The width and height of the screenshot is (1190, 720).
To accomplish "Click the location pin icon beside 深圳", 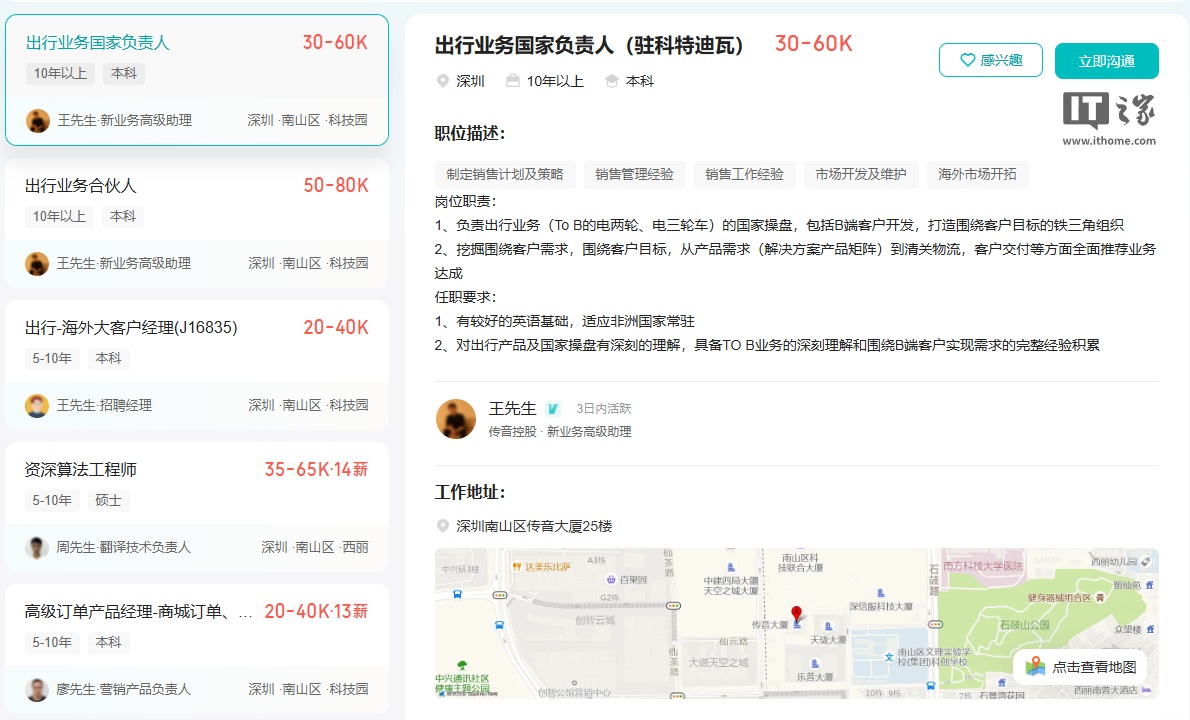I will [443, 81].
